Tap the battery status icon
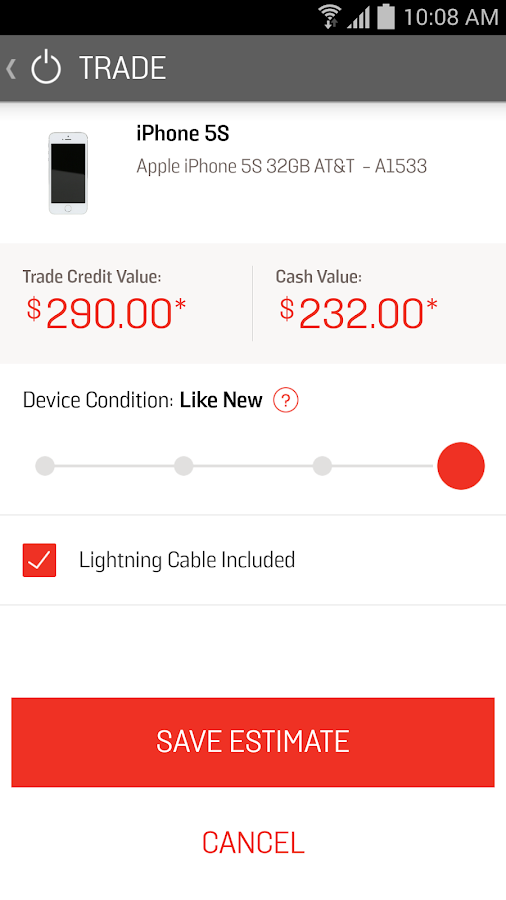This screenshot has height=900, width=506. pos(386,17)
